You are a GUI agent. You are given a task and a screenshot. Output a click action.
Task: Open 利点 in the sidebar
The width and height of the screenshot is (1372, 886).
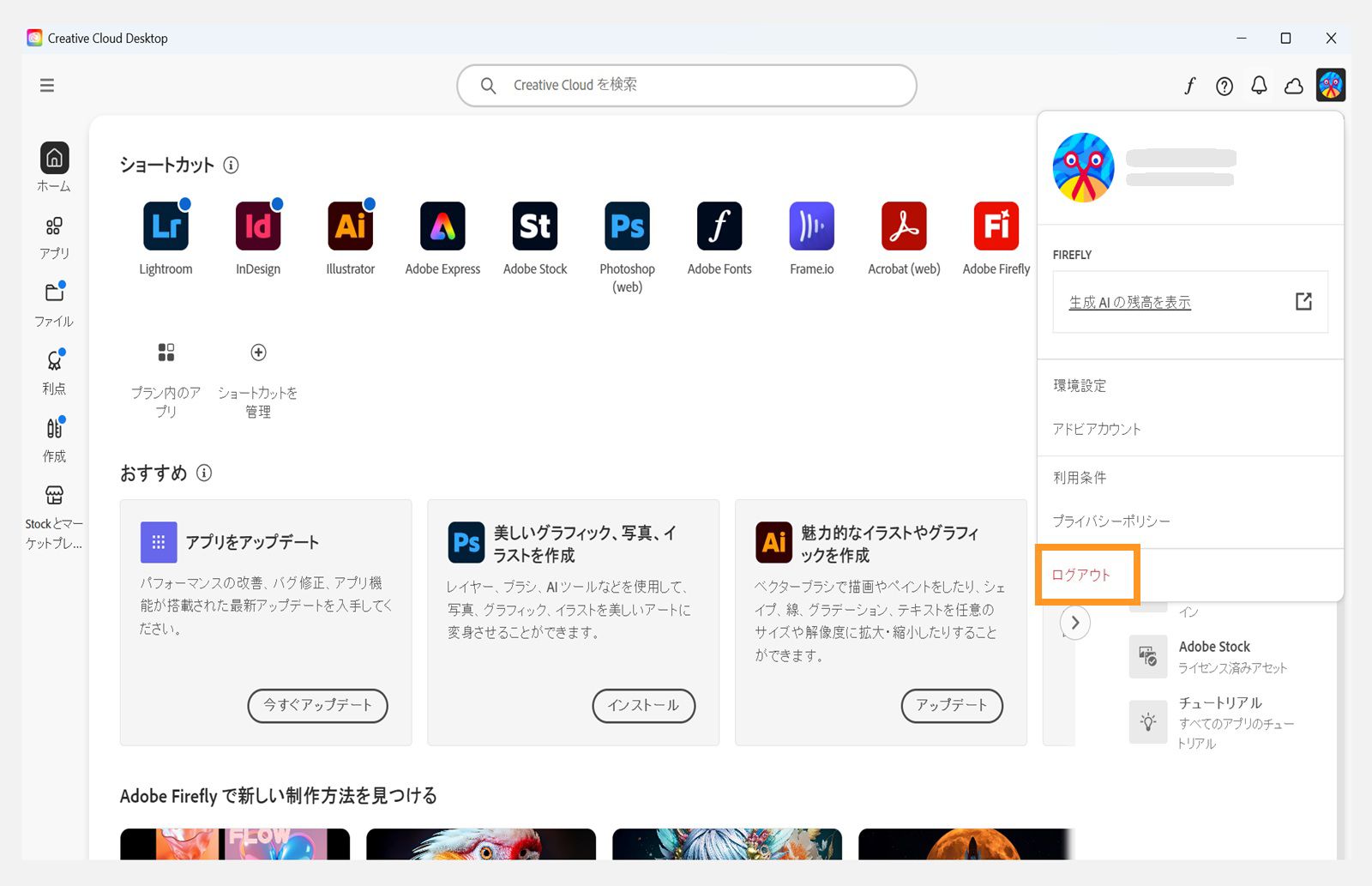click(x=54, y=372)
